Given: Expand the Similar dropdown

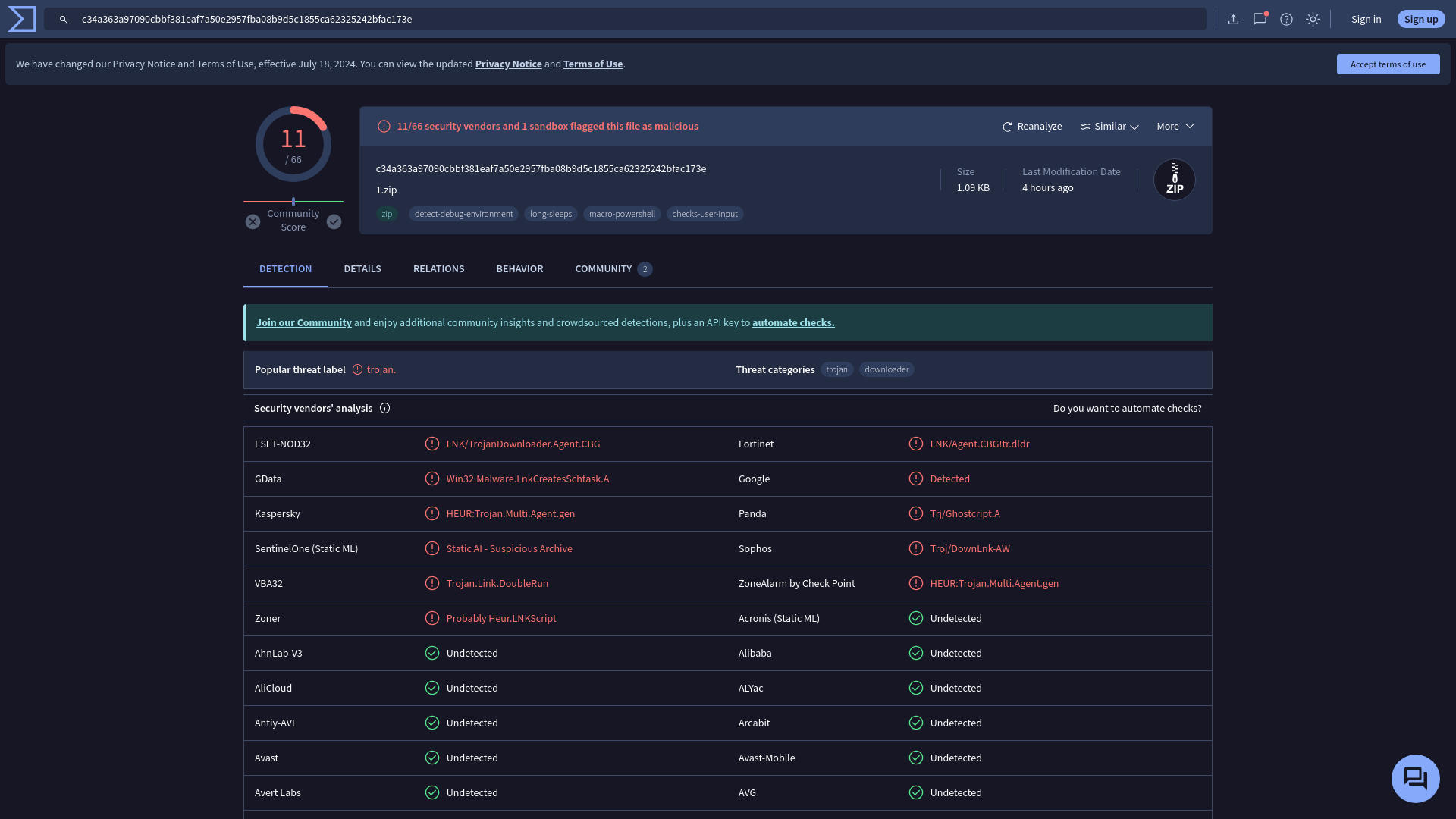Looking at the screenshot, I should [x=1109, y=127].
